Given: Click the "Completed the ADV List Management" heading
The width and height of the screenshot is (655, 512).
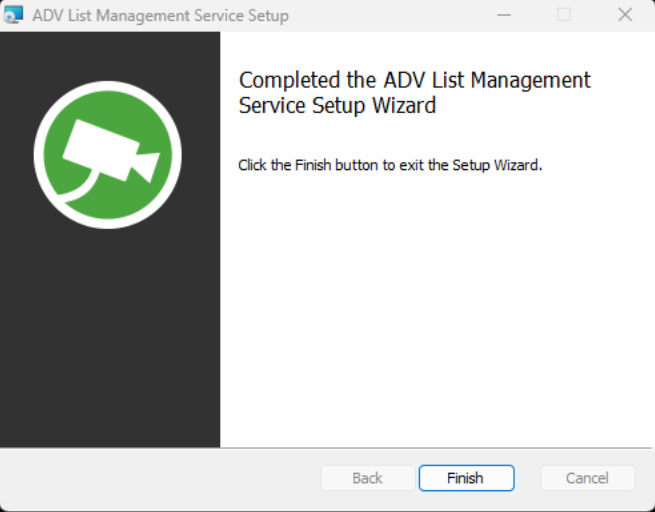Looking at the screenshot, I should [414, 80].
